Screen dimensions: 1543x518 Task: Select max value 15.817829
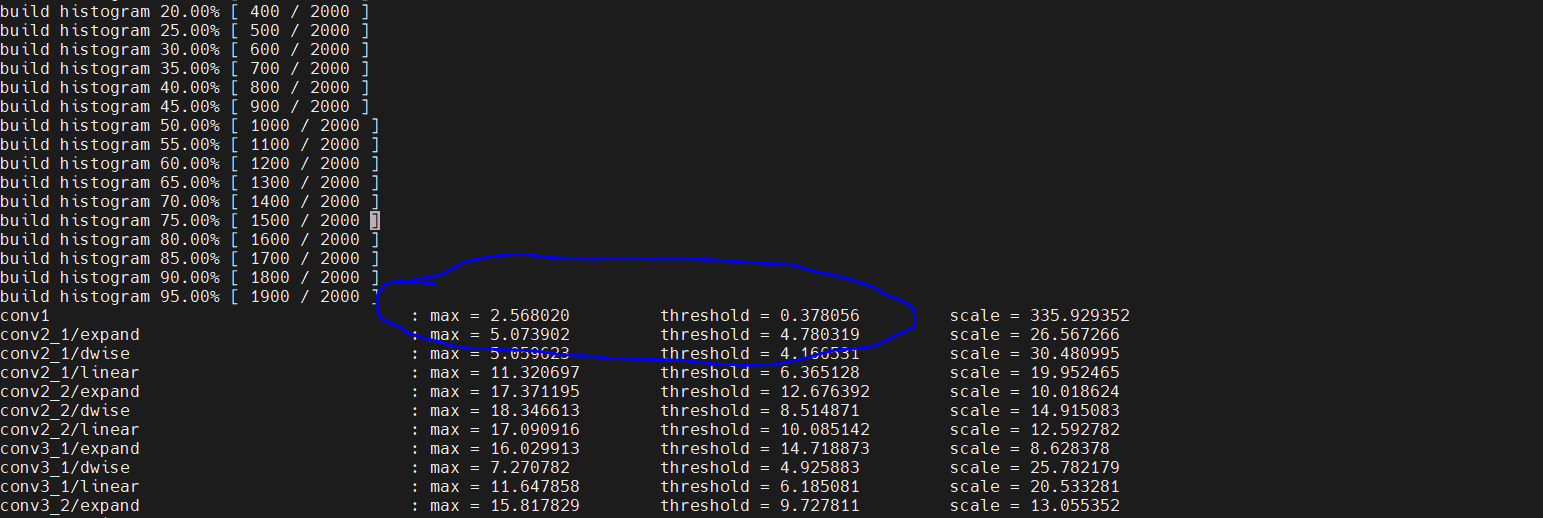click(535, 505)
